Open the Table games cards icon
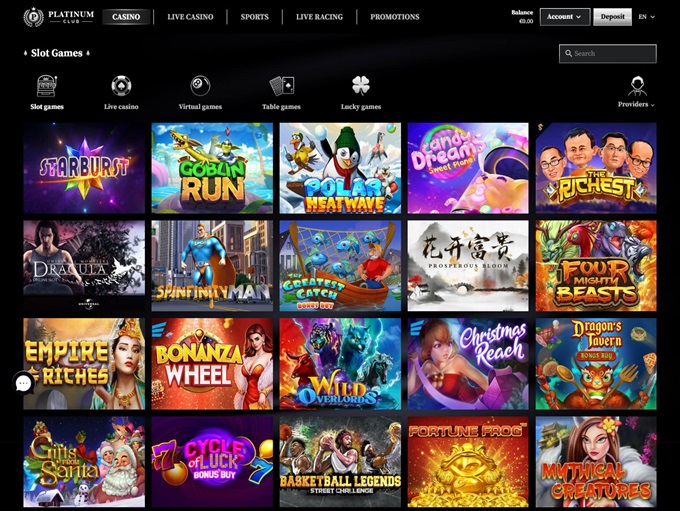Image resolution: width=680 pixels, height=511 pixels. [x=281, y=85]
